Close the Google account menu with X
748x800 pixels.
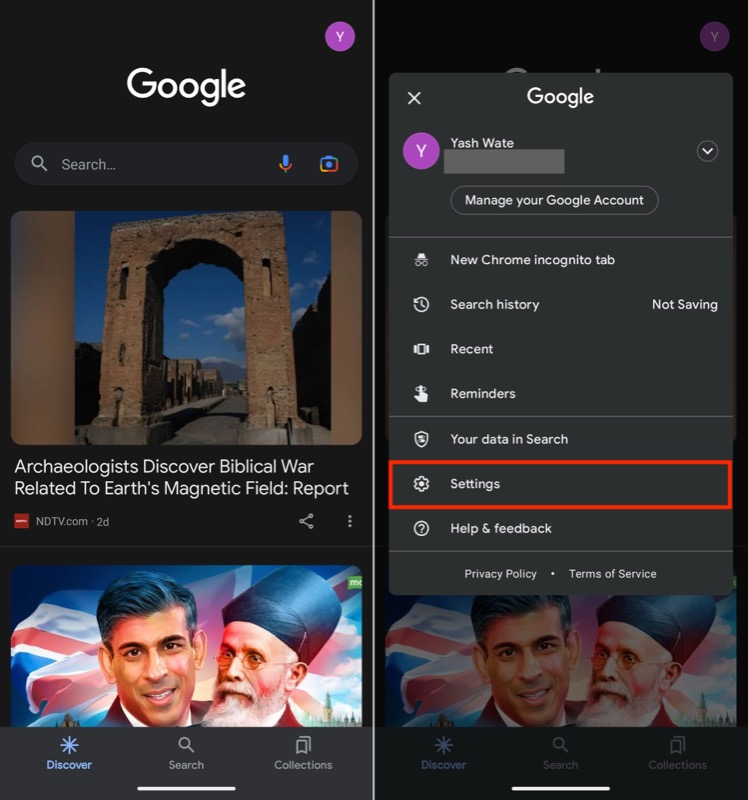(414, 98)
